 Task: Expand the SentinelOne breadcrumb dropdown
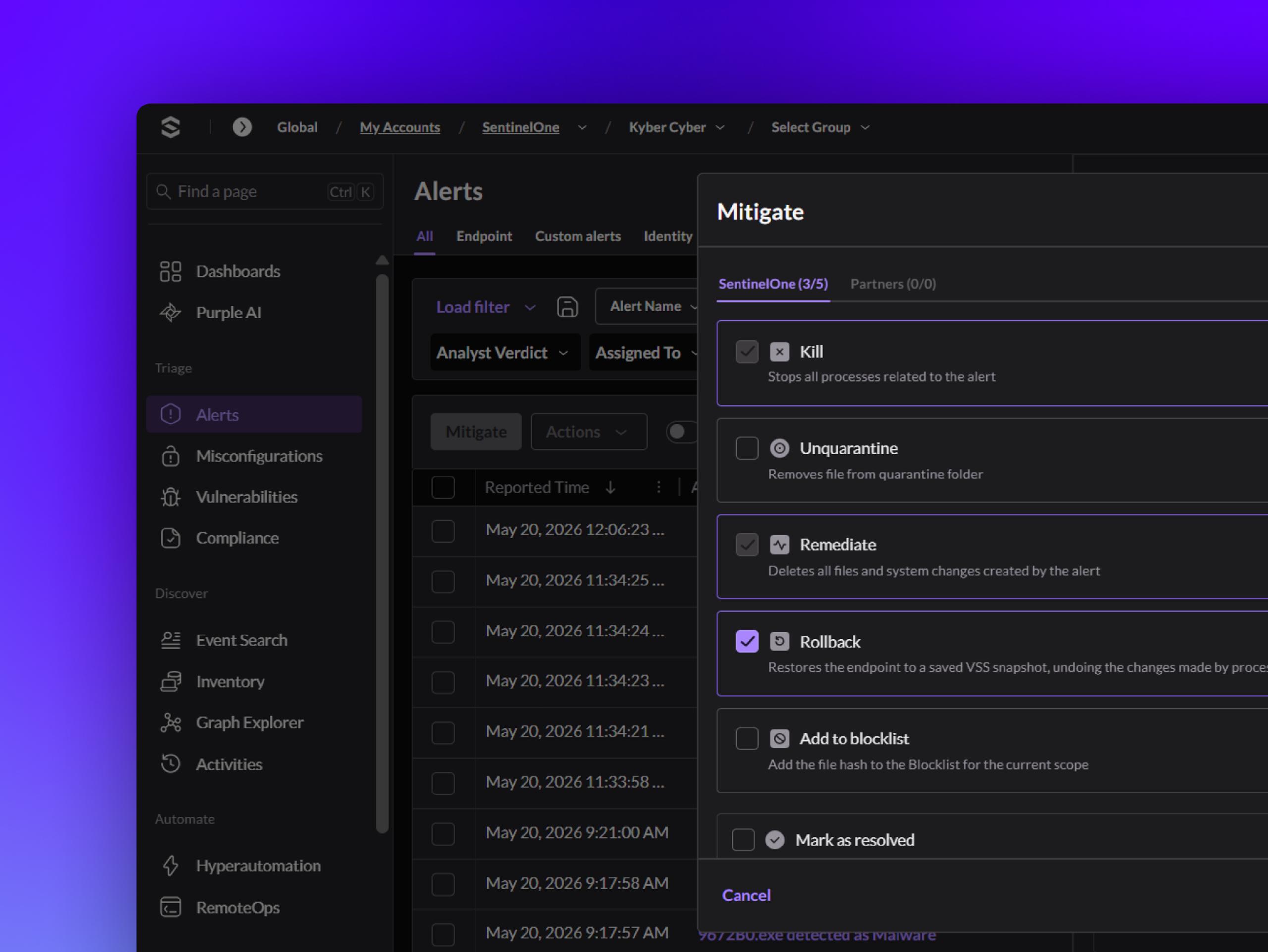(582, 127)
